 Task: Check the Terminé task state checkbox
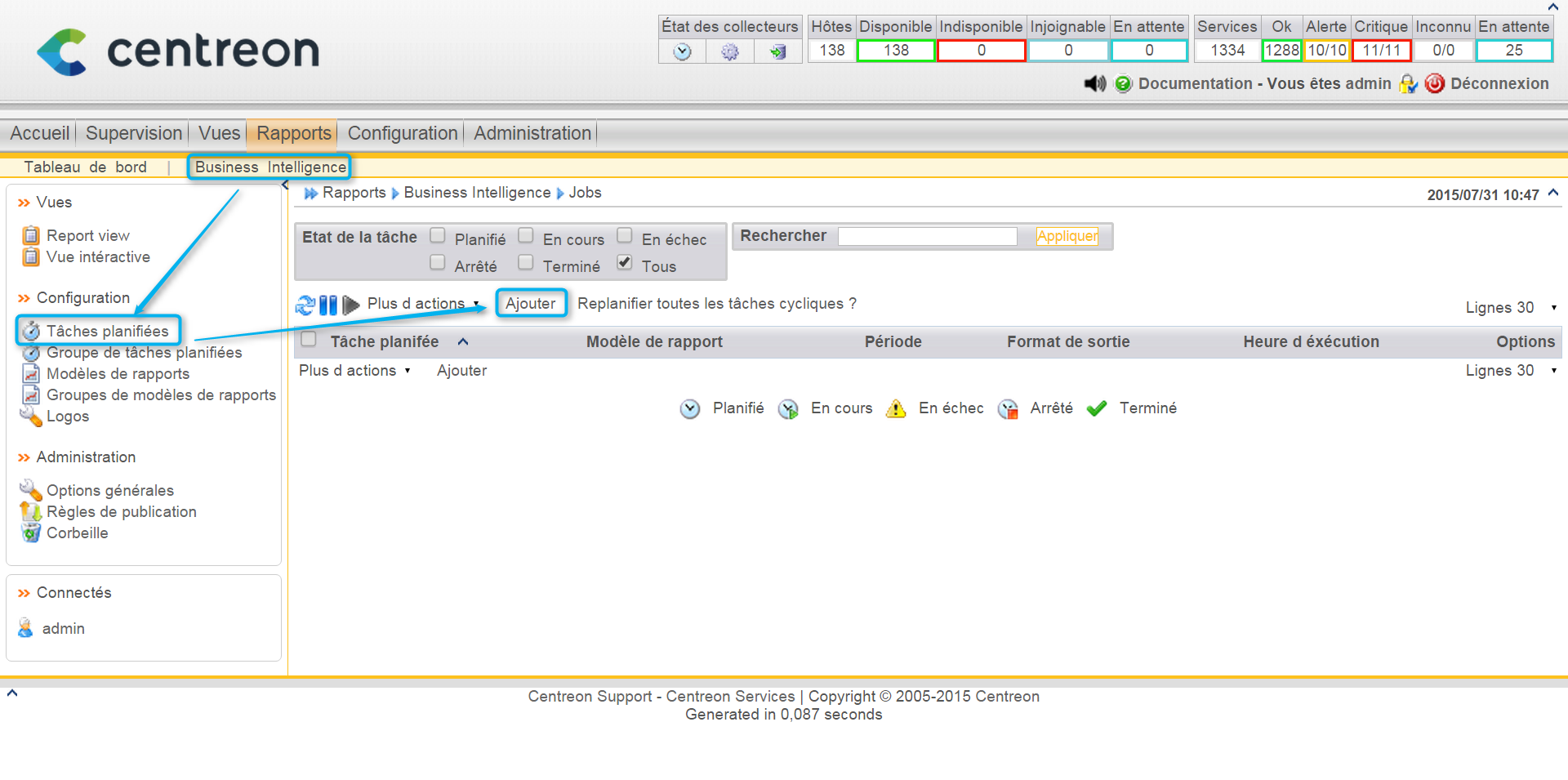(x=526, y=262)
